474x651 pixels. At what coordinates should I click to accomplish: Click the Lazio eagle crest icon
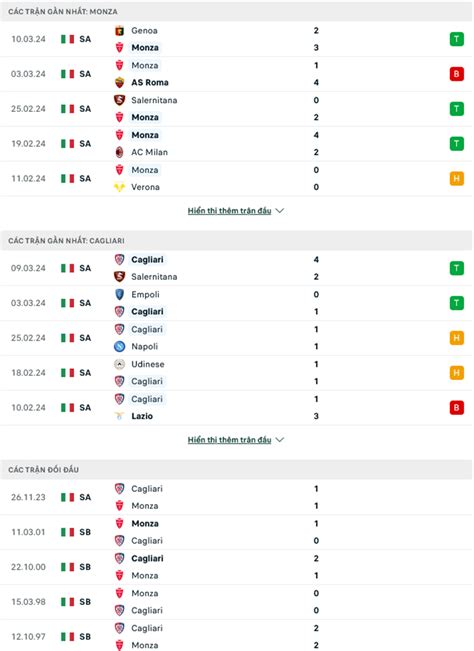point(120,416)
